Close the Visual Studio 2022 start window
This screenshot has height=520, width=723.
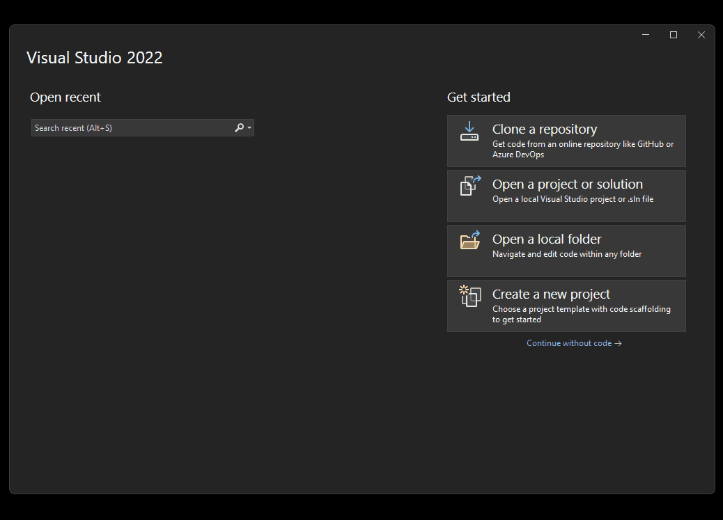pos(701,35)
